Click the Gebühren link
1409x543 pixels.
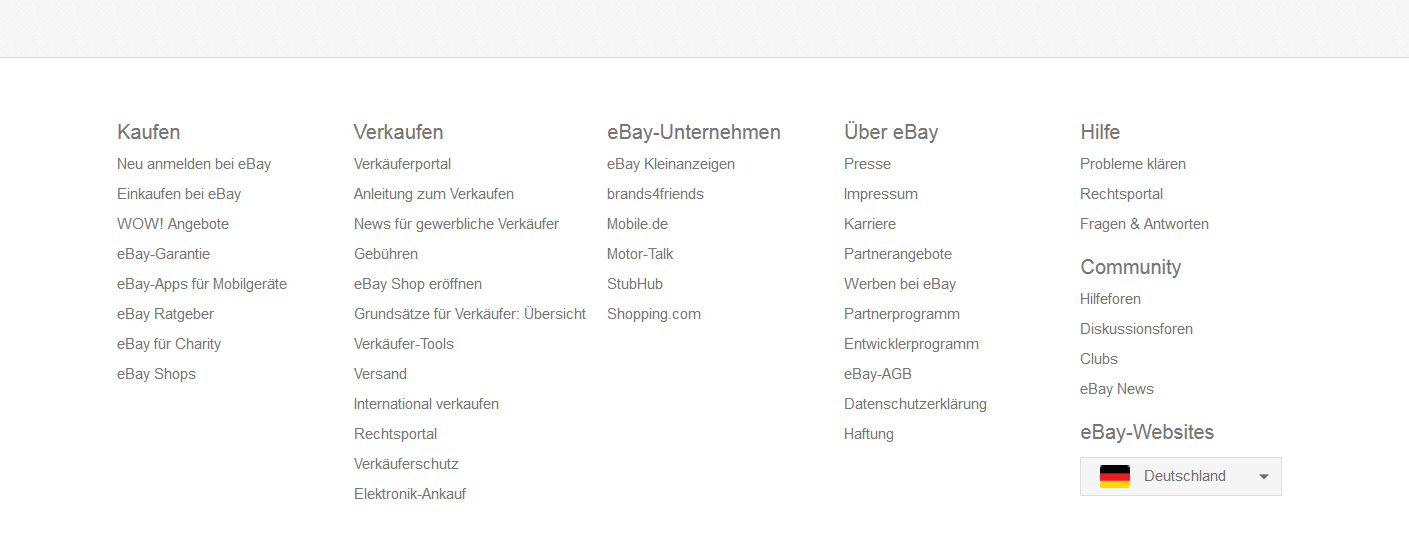[386, 254]
